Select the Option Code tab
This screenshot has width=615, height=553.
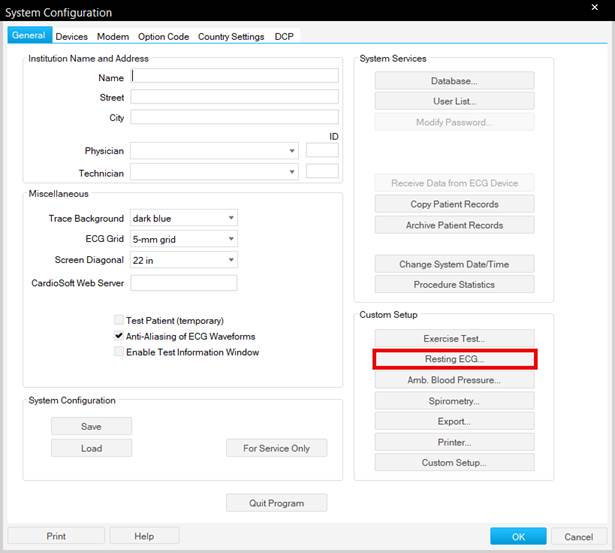coord(163,37)
